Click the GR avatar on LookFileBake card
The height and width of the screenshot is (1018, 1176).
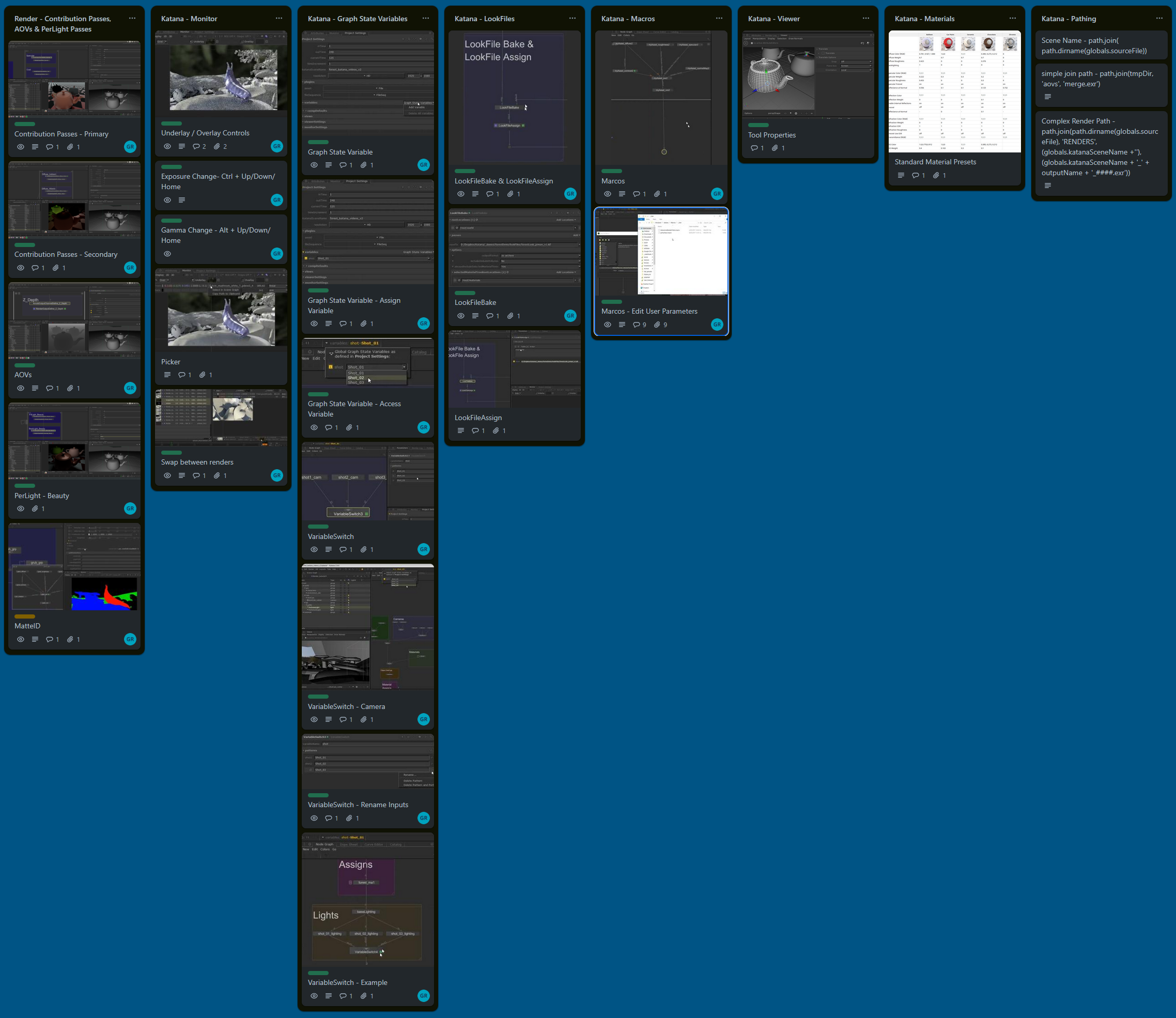click(x=570, y=316)
